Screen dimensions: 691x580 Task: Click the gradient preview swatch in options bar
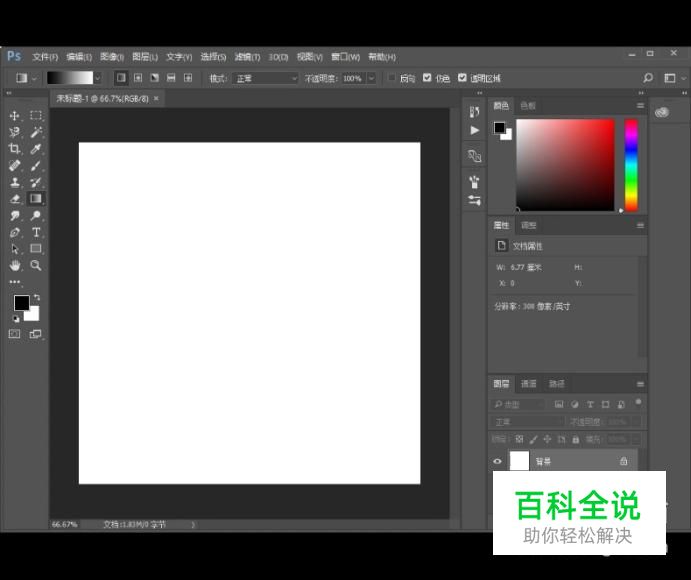[70, 78]
